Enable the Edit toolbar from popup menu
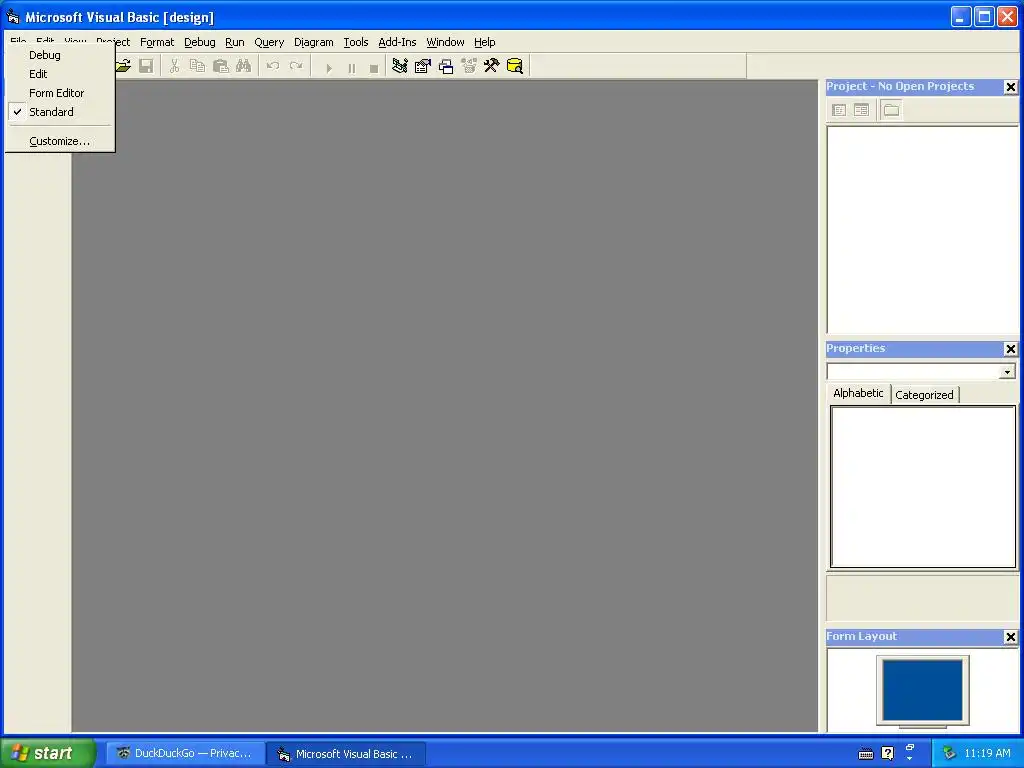Viewport: 1024px width, 768px height. (61, 74)
